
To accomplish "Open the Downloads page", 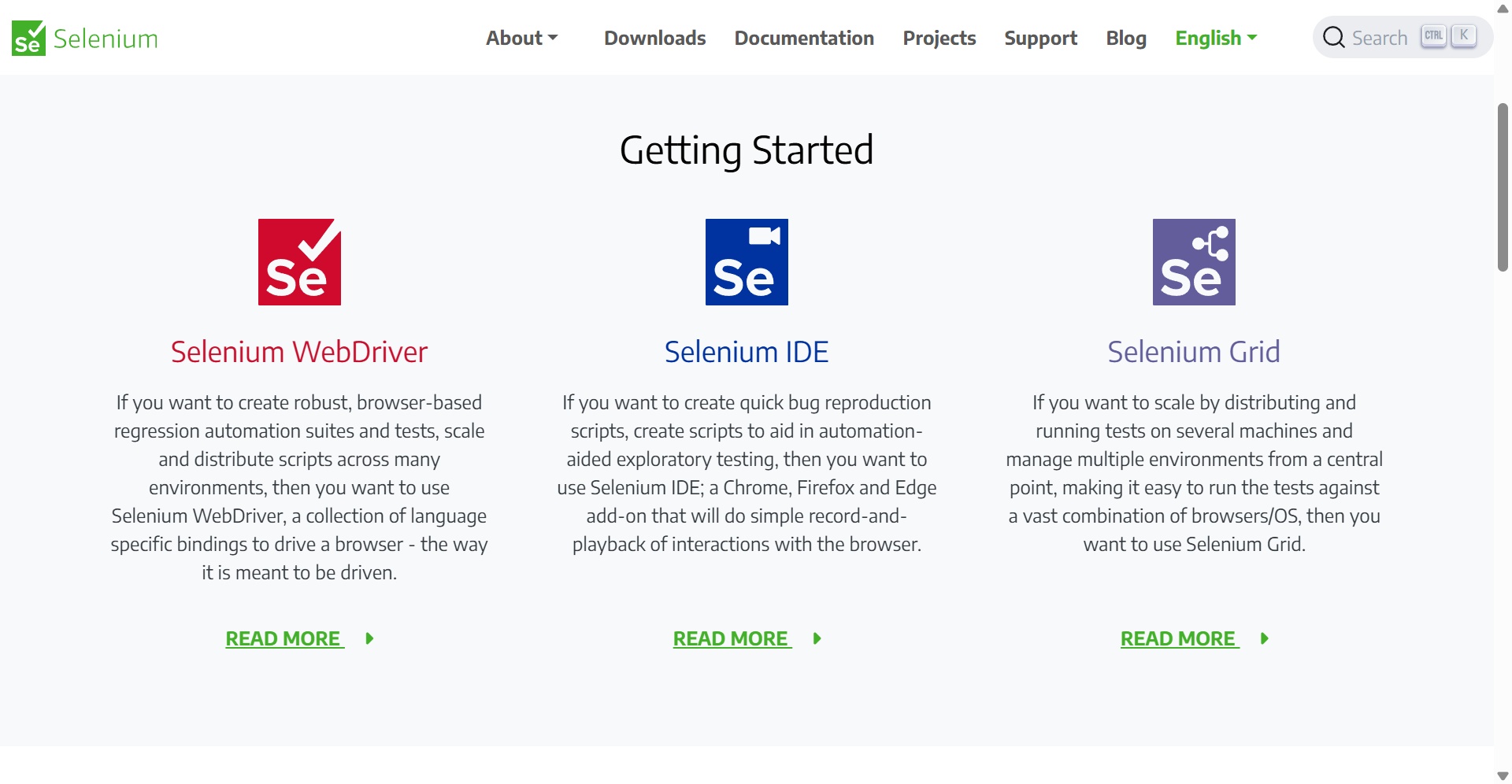I will (x=655, y=38).
